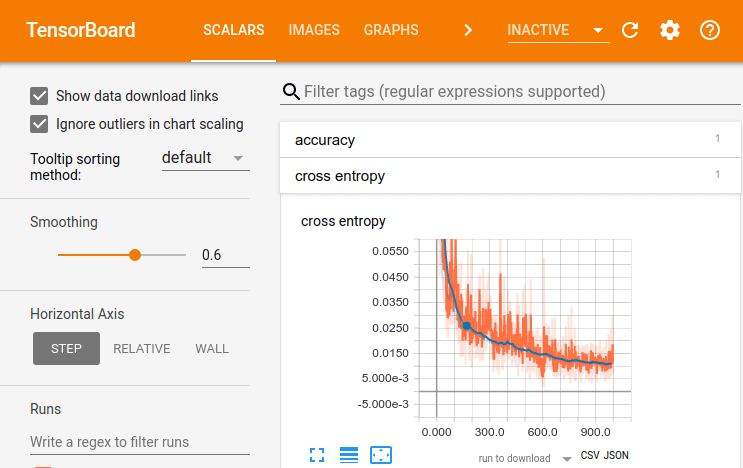Click the 'cross entropy' chart title
Screen dimensions: 743x468
(343, 221)
